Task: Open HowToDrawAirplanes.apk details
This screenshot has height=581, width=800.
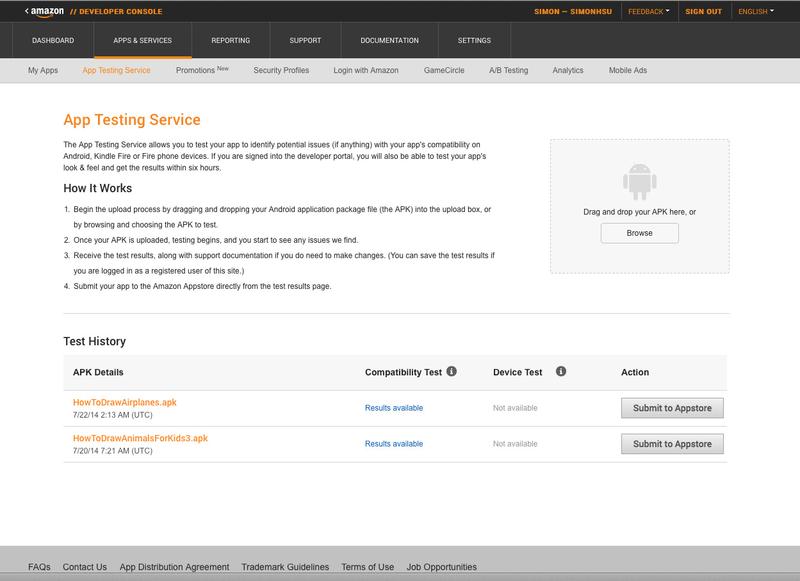Action: click(x=124, y=402)
